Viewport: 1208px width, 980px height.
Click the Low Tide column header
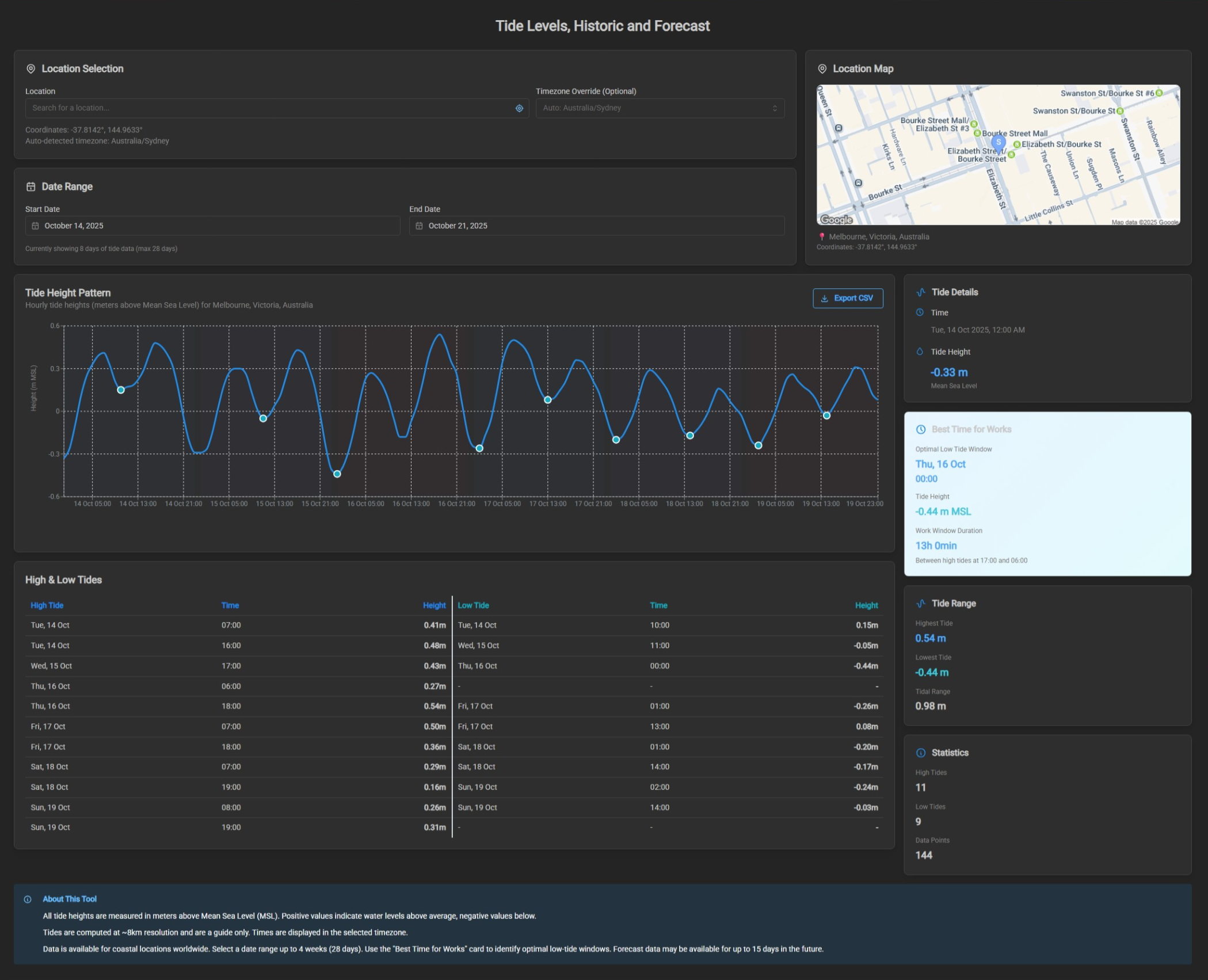point(473,605)
